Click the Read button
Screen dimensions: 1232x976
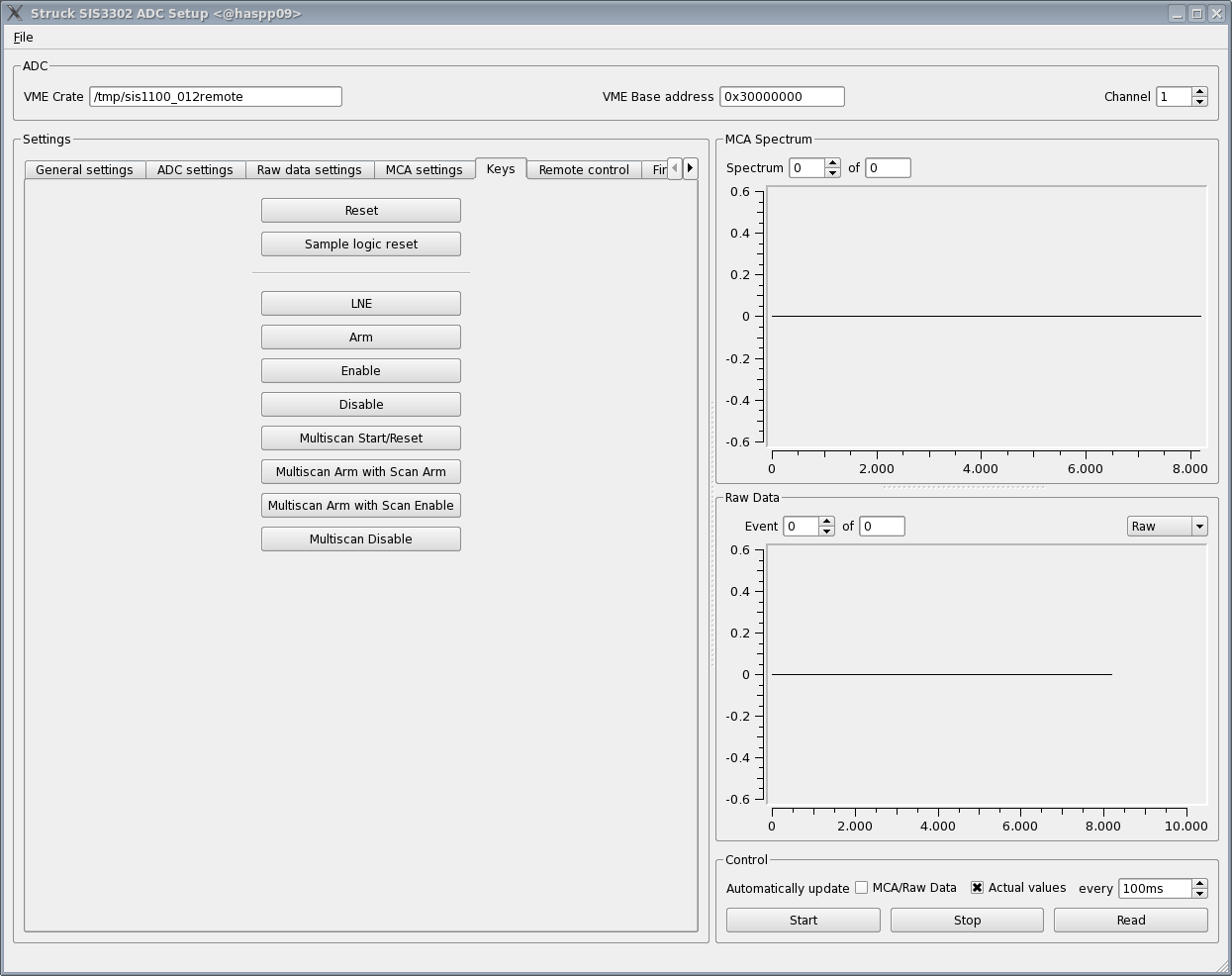(1131, 920)
